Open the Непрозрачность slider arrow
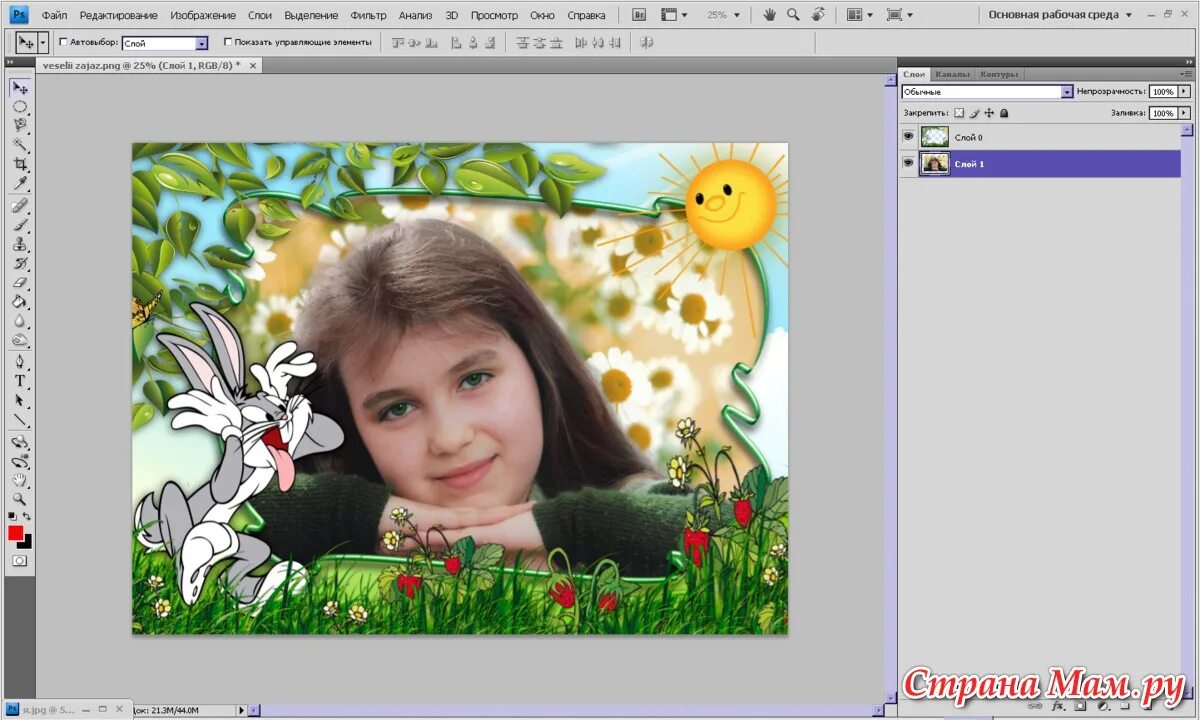This screenshot has height=720, width=1200. (x=1184, y=91)
